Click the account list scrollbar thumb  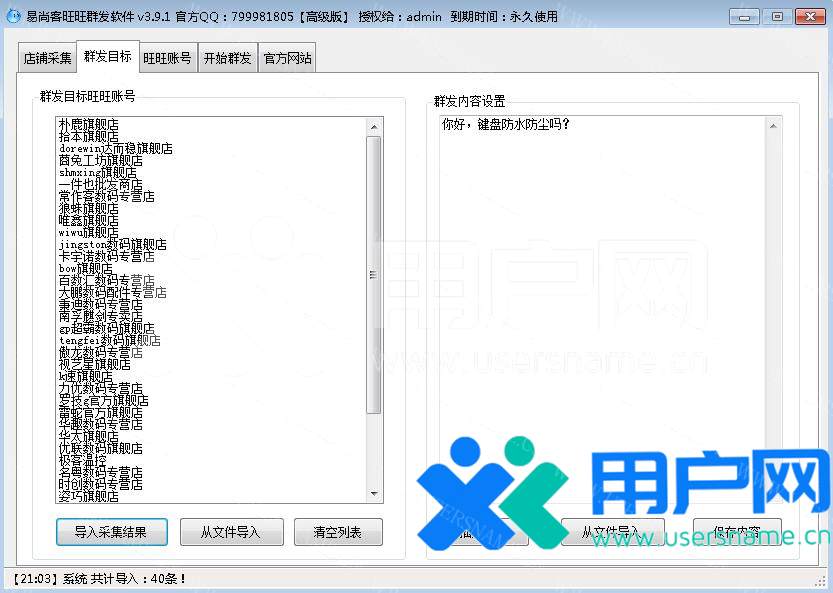point(374,275)
